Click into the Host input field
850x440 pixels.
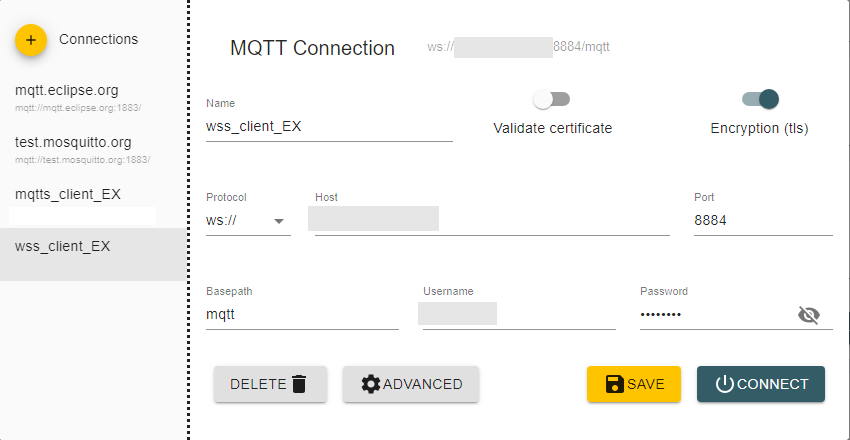point(492,220)
